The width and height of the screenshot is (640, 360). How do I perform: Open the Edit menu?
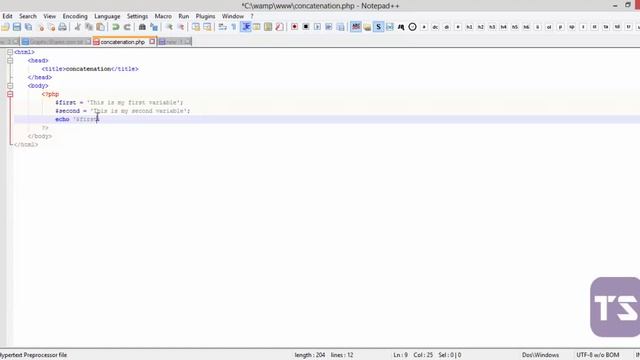tap(7, 16)
